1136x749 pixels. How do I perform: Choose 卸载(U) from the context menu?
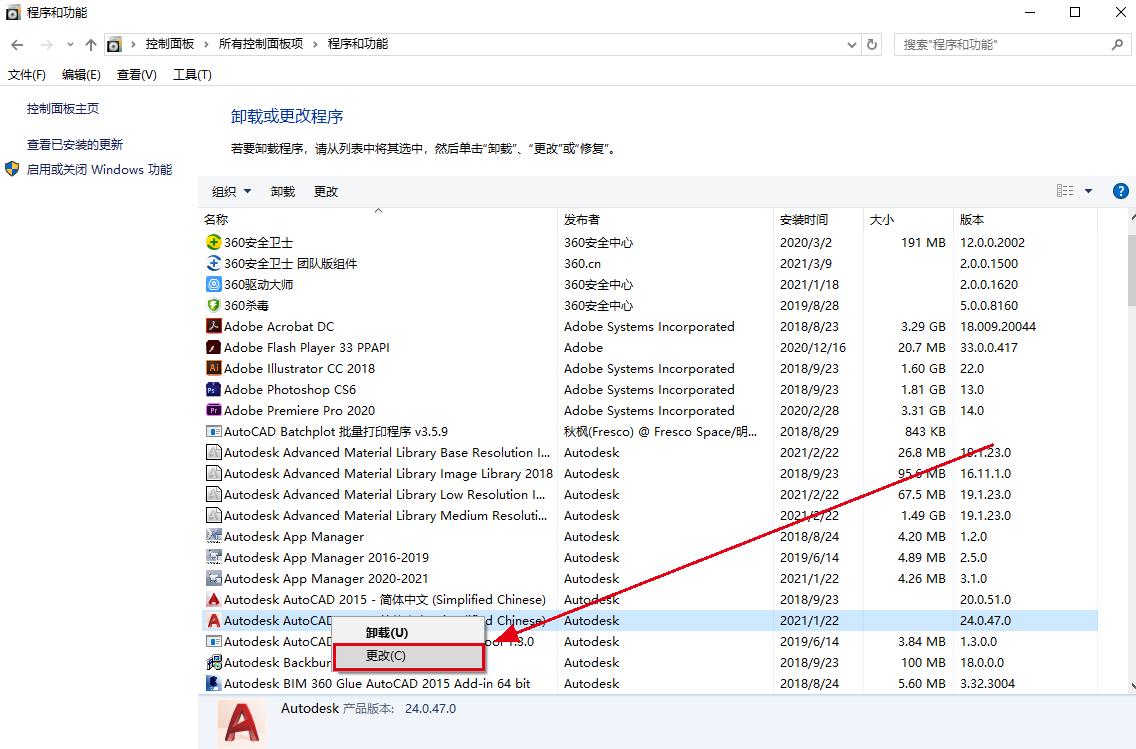click(408, 632)
